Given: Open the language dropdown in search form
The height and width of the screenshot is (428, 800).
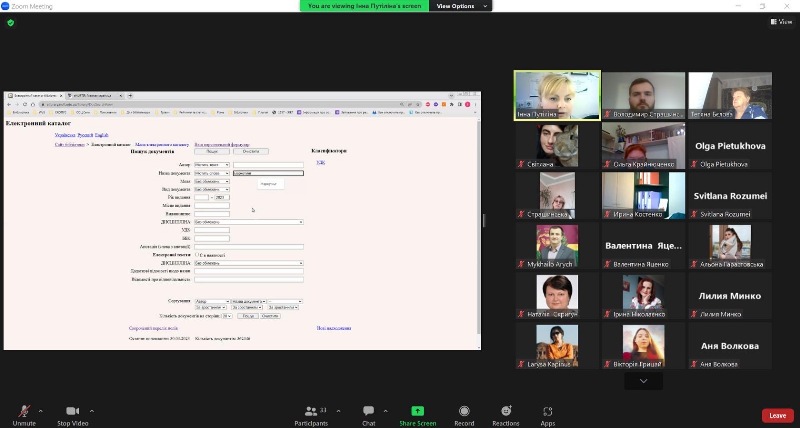Looking at the screenshot, I should point(212,181).
